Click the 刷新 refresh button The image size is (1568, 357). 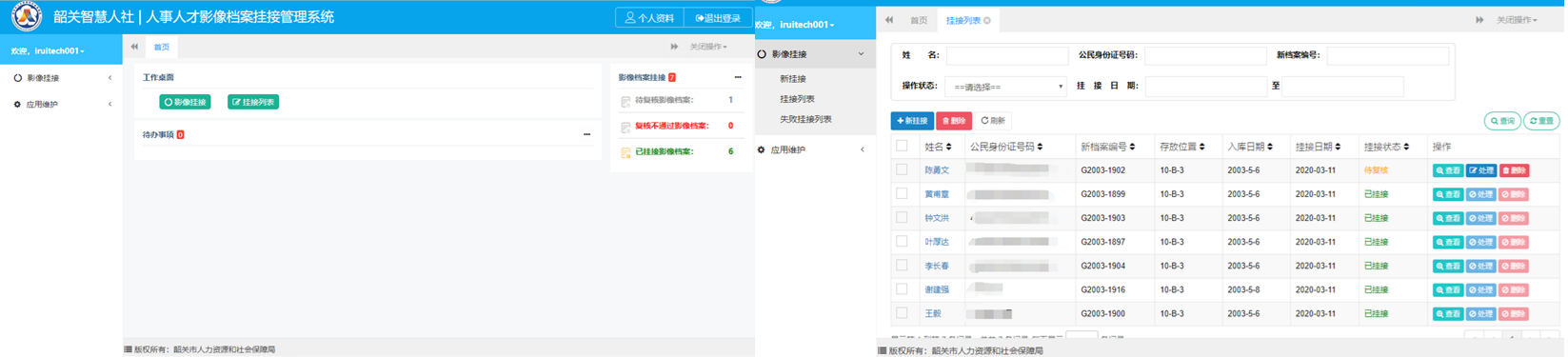click(993, 121)
